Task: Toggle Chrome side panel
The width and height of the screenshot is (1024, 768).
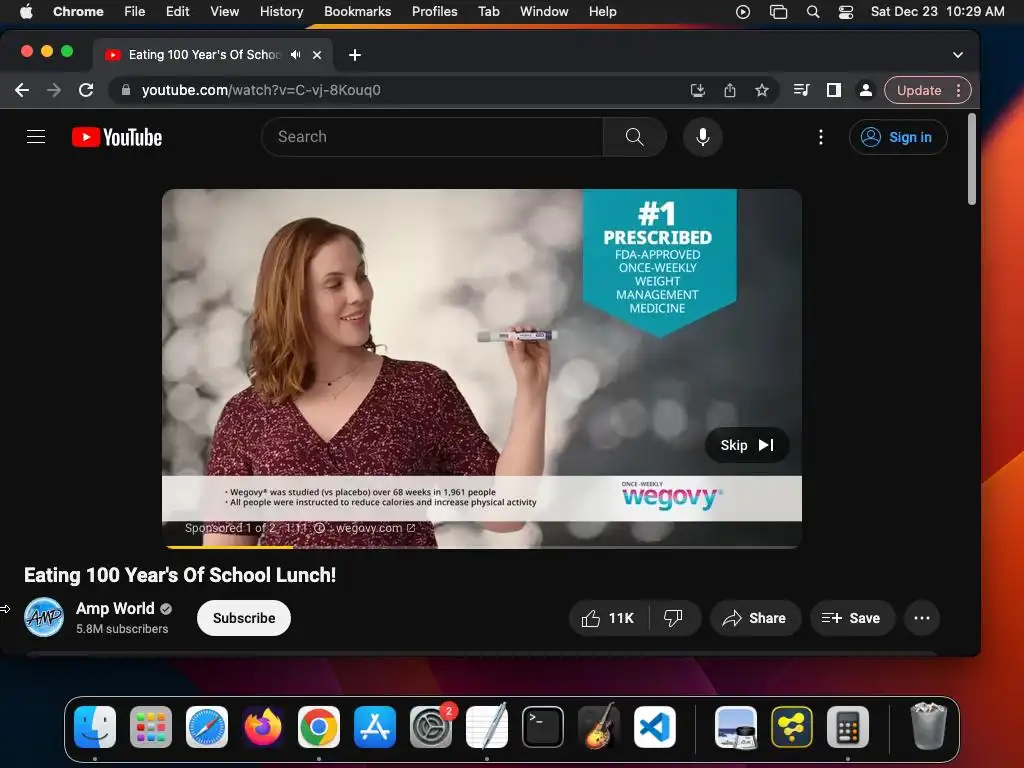Action: coord(834,90)
